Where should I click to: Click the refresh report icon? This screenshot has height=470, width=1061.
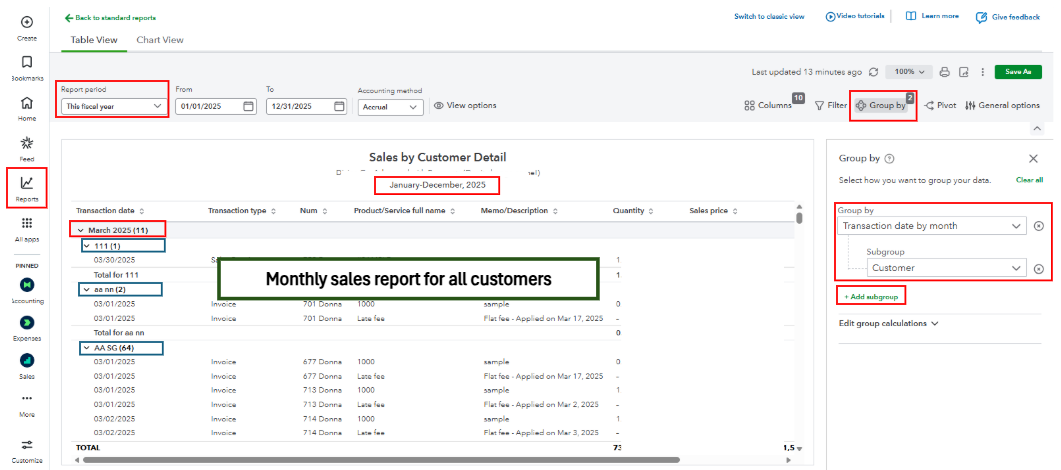coord(874,72)
